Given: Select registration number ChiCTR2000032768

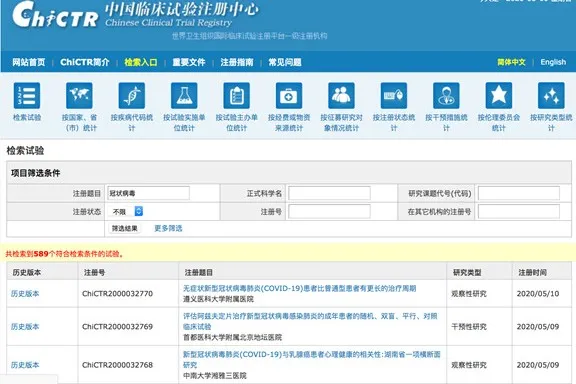Looking at the screenshot, I should (x=118, y=365).
